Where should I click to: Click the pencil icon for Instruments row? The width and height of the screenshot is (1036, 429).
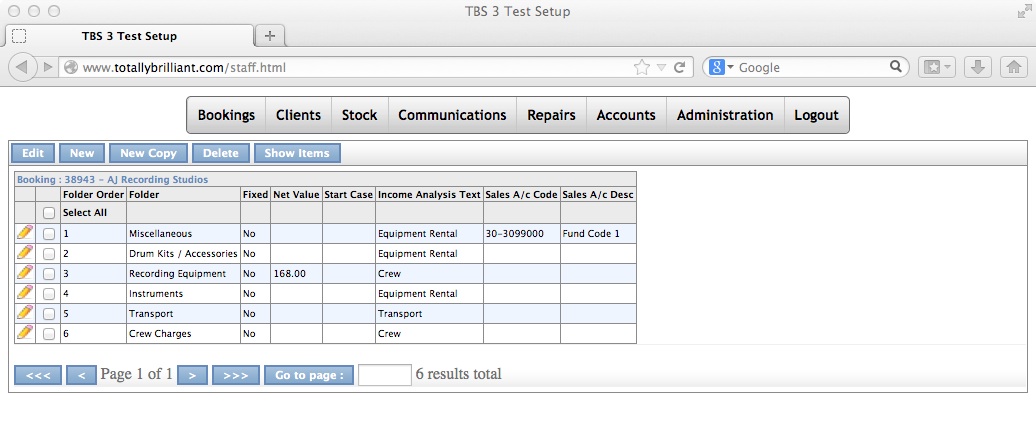[24, 292]
